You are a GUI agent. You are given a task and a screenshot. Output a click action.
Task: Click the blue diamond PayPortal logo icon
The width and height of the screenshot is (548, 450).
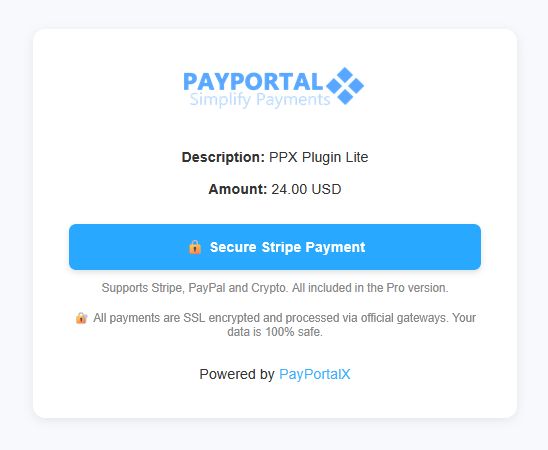(x=345, y=86)
